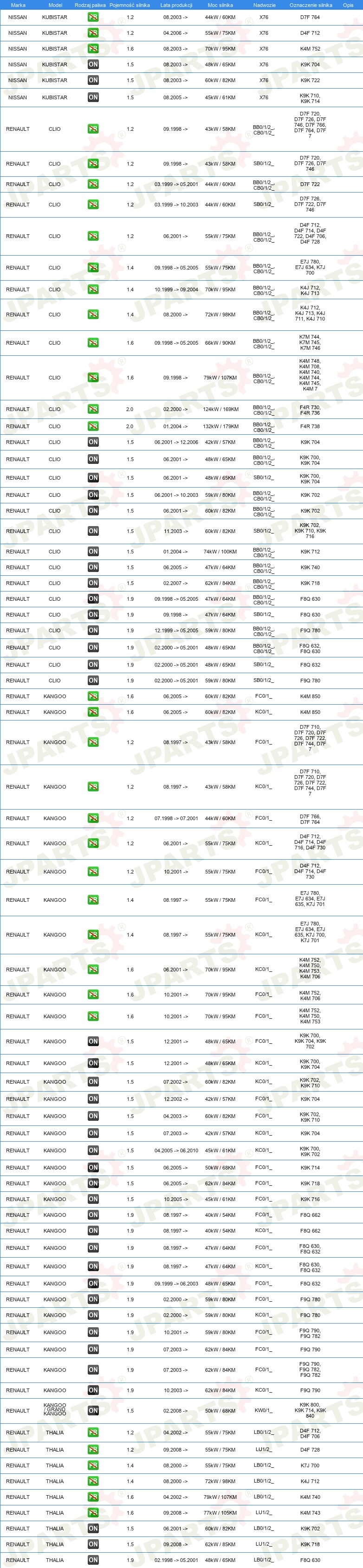Click the "04.2006 ->" production date cell
The image size is (363, 1568).
175,33
